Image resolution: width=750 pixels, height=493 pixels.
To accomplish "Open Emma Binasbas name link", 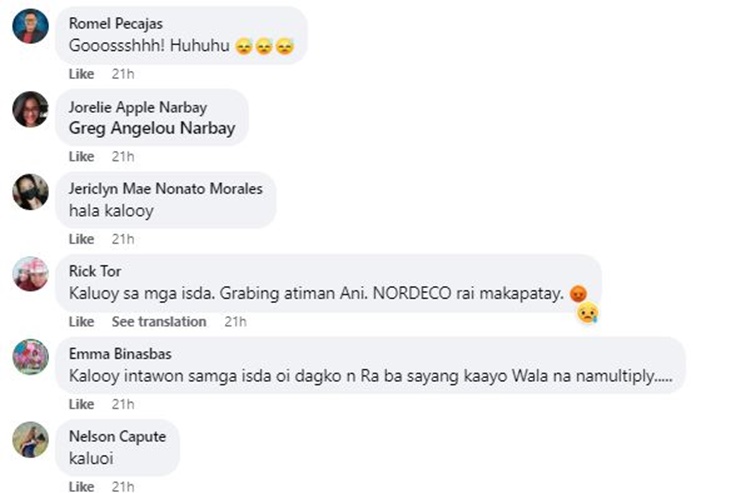I will [x=120, y=354].
